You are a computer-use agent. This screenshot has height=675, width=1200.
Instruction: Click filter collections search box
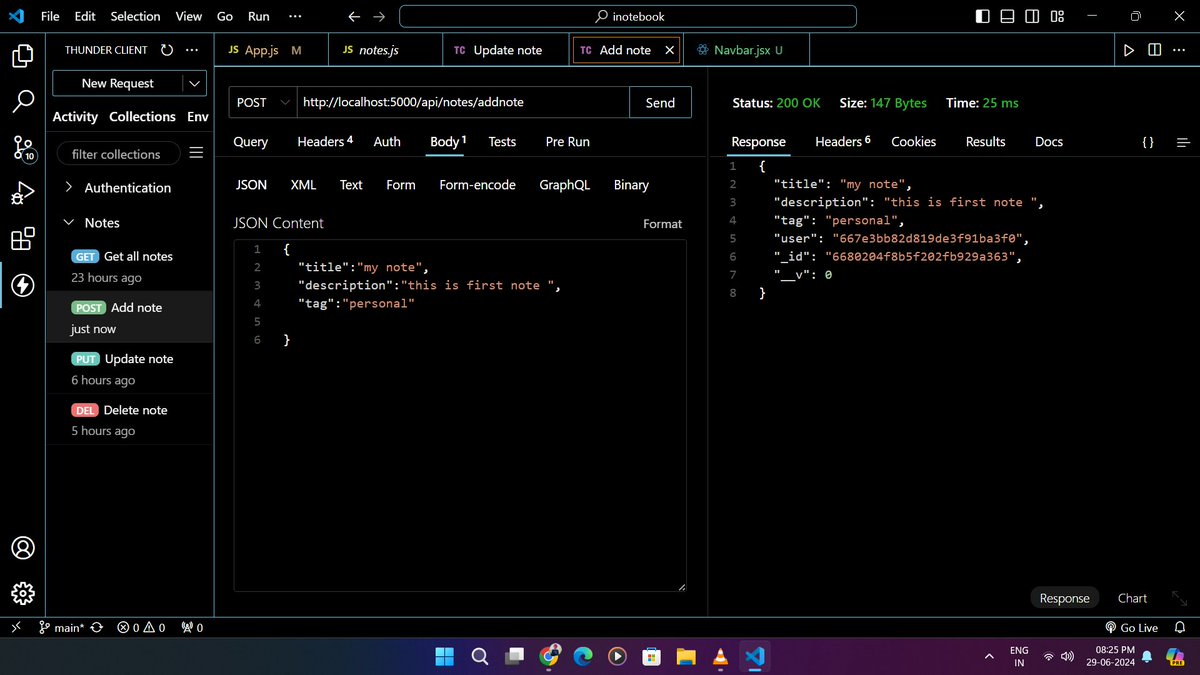[x=116, y=154]
